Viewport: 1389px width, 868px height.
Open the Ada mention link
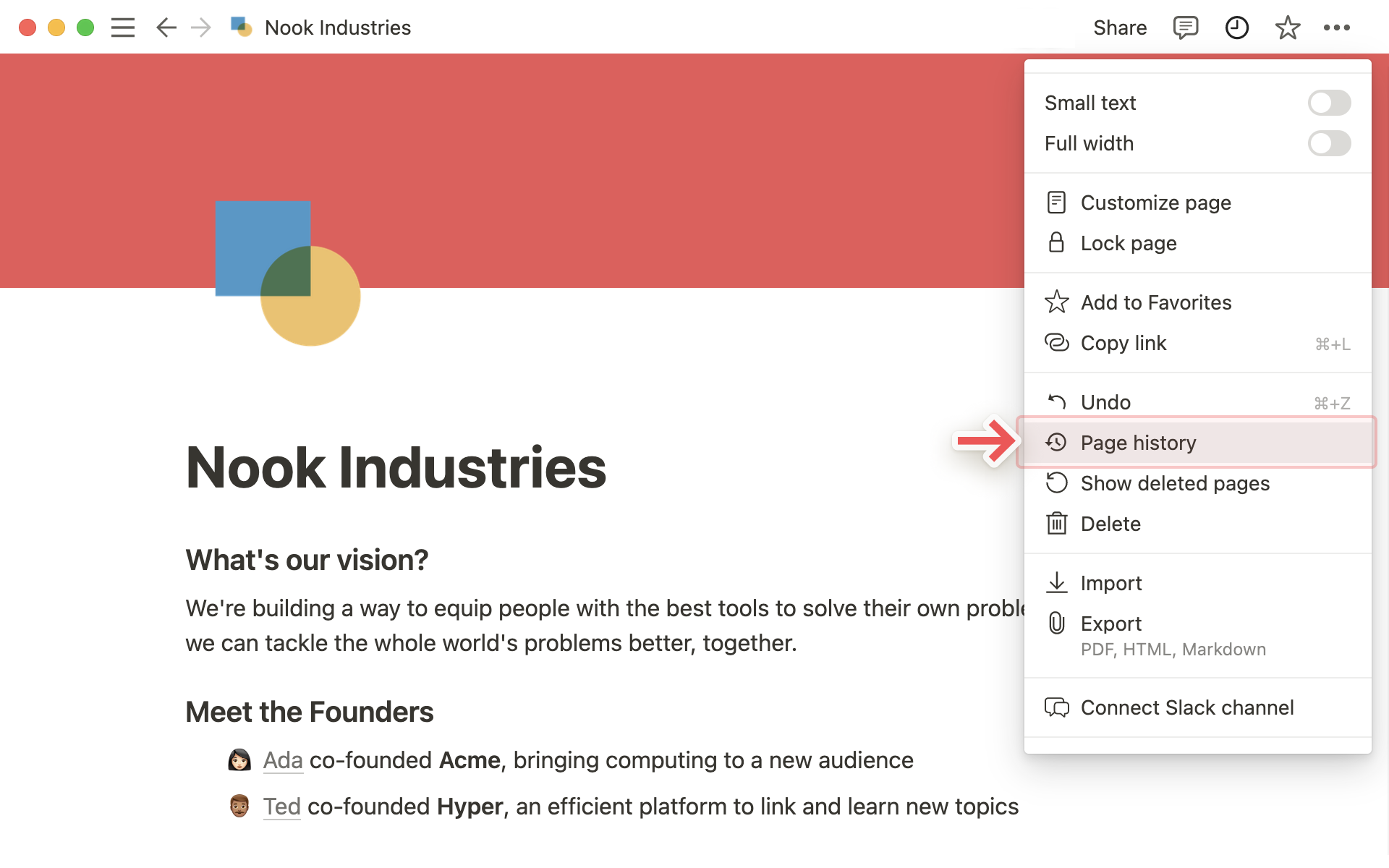(x=283, y=760)
